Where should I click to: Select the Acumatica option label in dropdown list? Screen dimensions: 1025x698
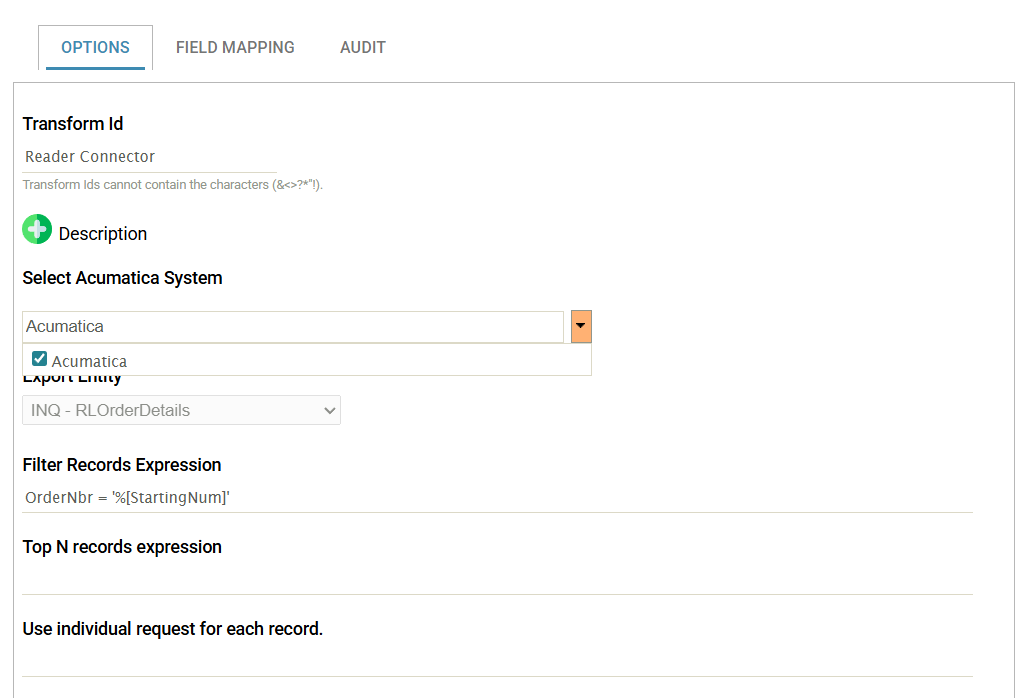89,361
